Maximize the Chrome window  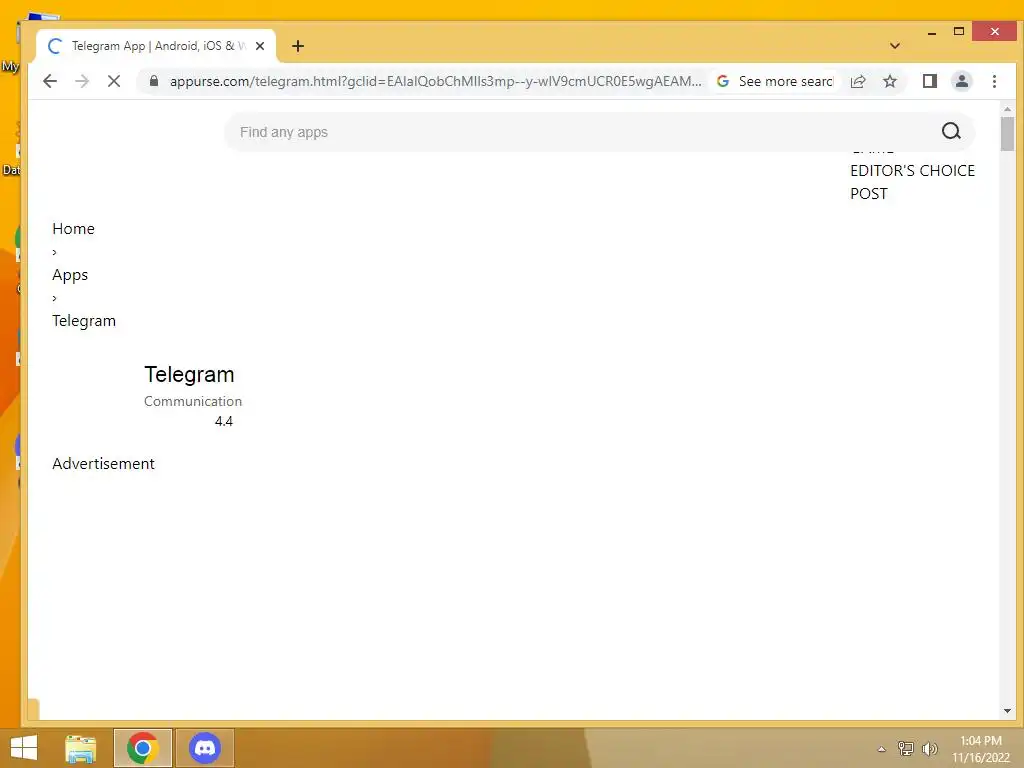[959, 32]
